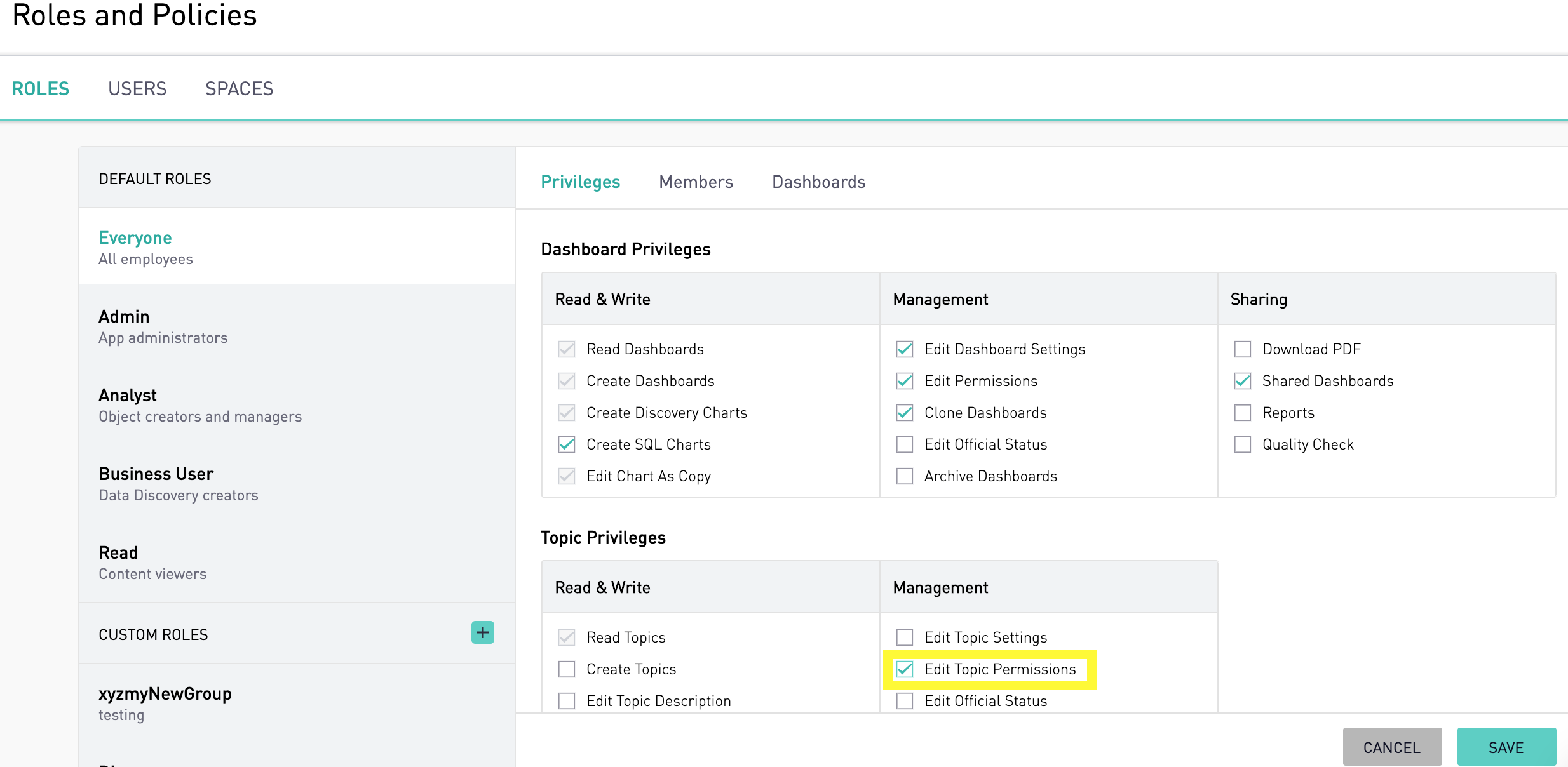
Task: Click the Dashboard Privileges heading
Action: (626, 250)
